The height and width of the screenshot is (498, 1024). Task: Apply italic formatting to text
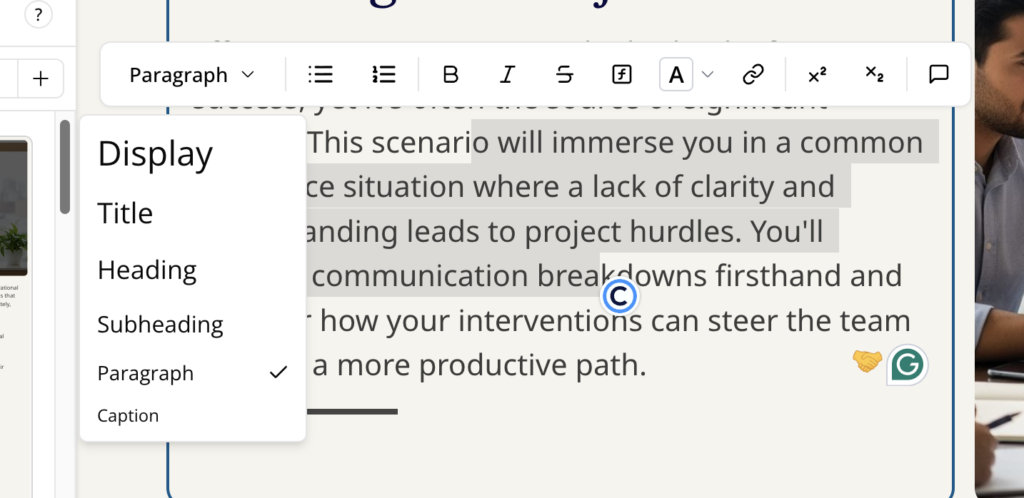click(x=508, y=74)
